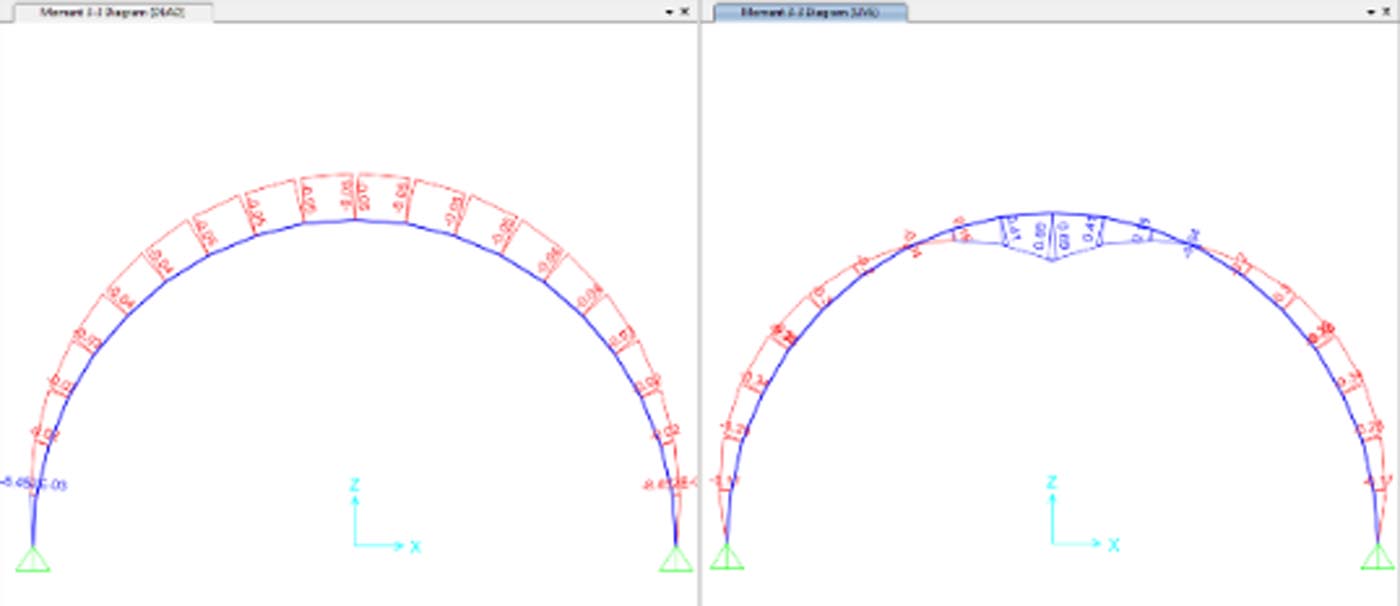This screenshot has width=1400, height=606.
Task: Pick right pinned support in LIVE view
Action: (1378, 558)
